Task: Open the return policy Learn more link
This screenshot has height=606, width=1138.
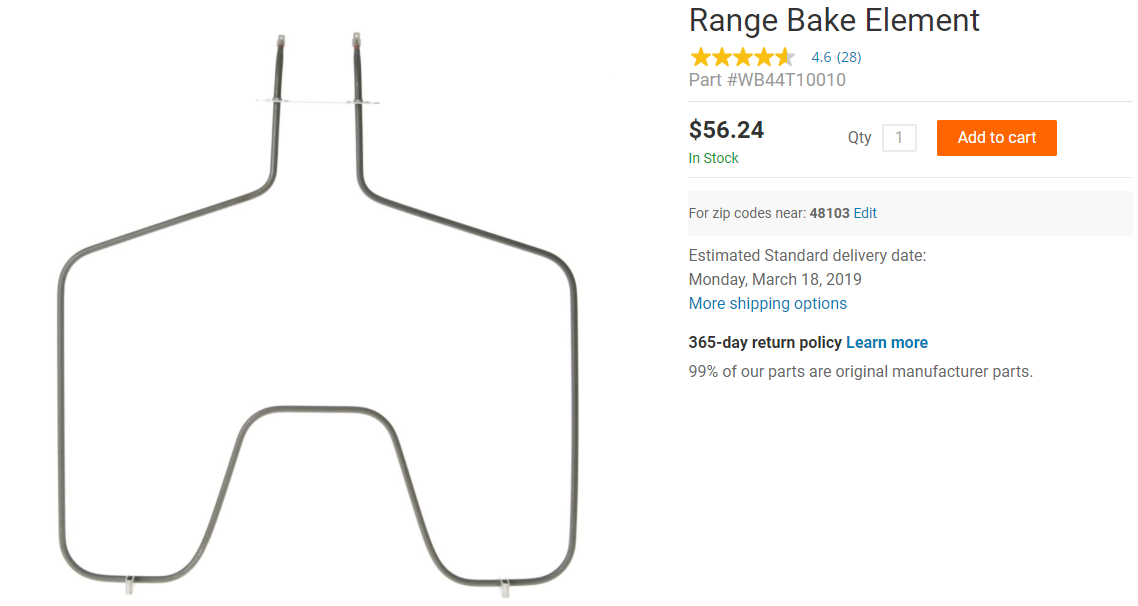Action: 886,342
